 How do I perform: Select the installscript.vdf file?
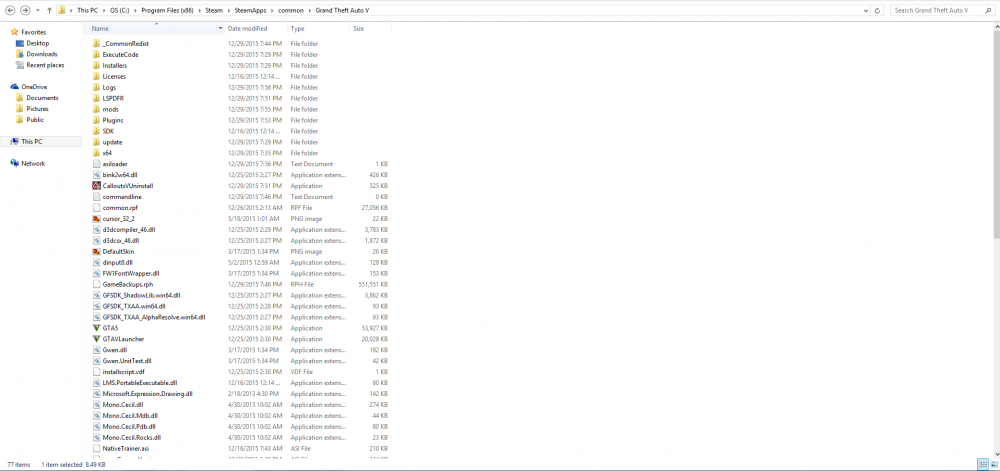123,372
